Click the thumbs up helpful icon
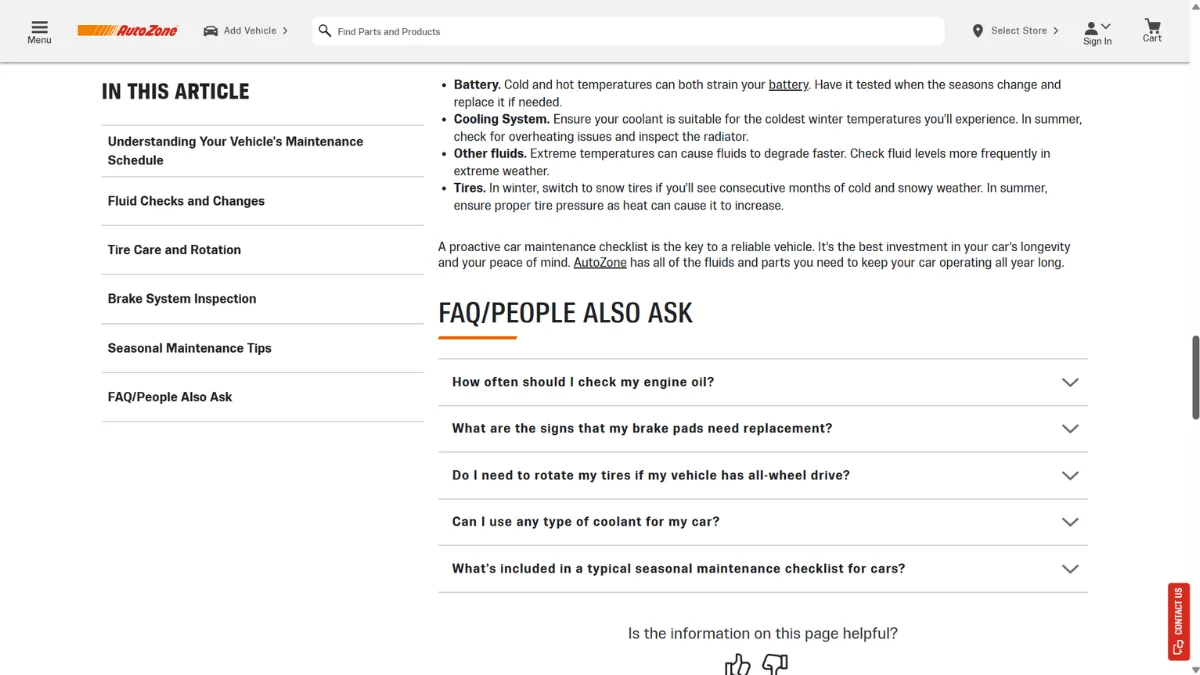Viewport: 1200px width, 675px height. [x=737, y=664]
